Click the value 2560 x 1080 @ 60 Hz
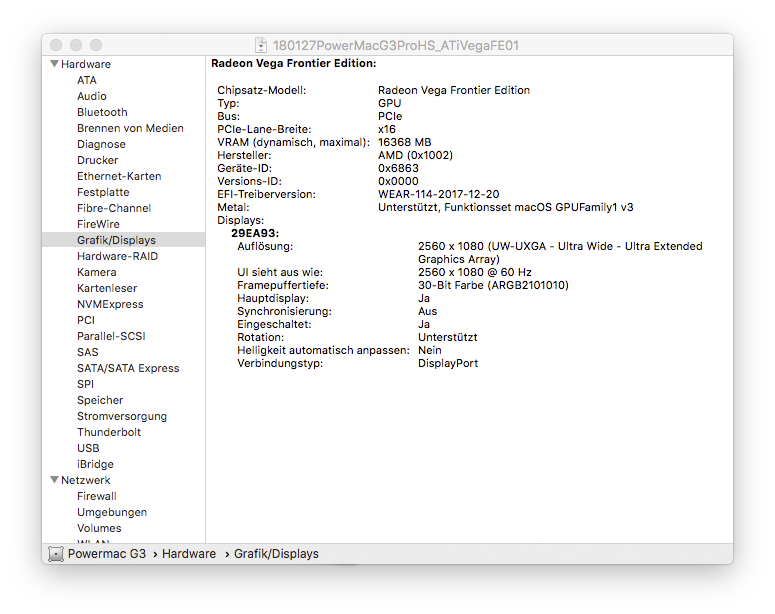 (x=475, y=272)
